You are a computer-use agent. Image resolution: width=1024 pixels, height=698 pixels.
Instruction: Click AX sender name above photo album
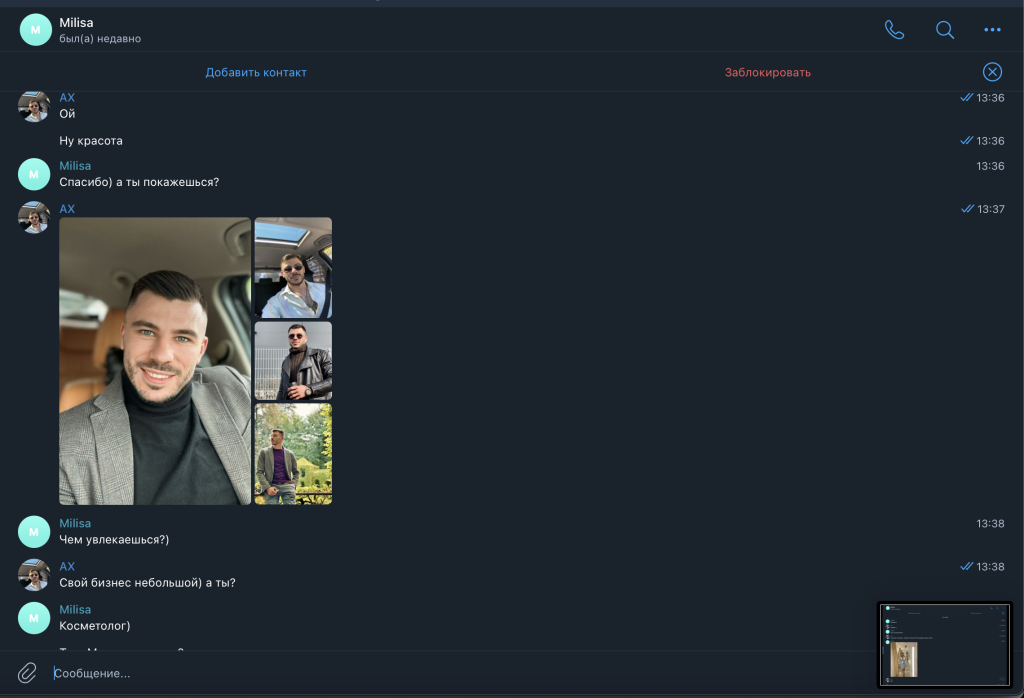[67, 209]
